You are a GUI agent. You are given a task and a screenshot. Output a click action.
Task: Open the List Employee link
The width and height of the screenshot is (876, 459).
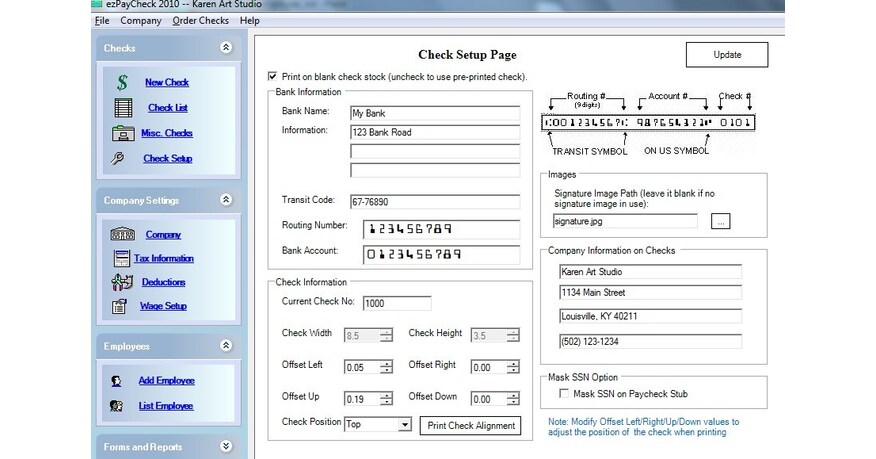point(166,406)
